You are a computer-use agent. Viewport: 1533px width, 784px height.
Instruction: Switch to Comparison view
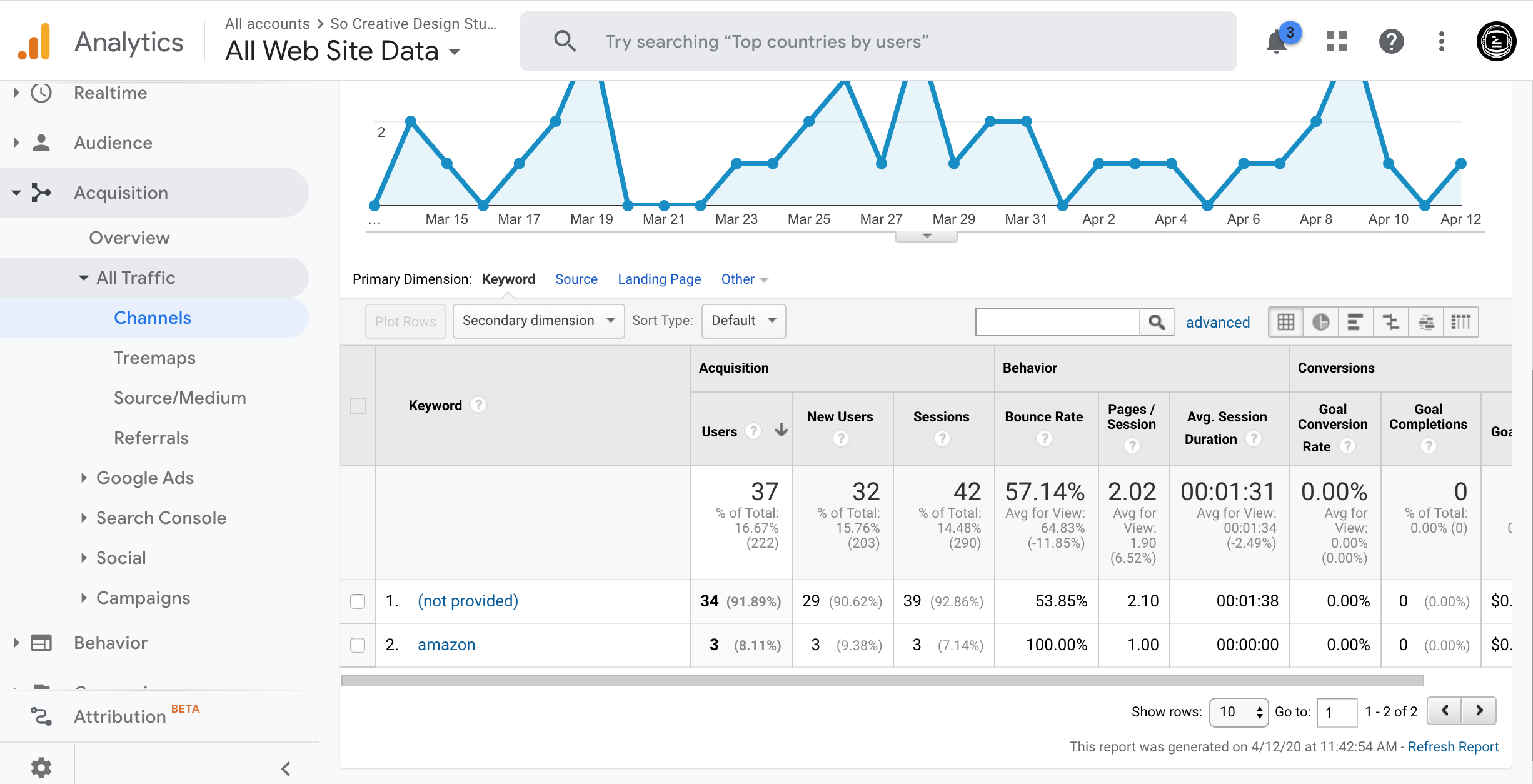tap(1390, 322)
